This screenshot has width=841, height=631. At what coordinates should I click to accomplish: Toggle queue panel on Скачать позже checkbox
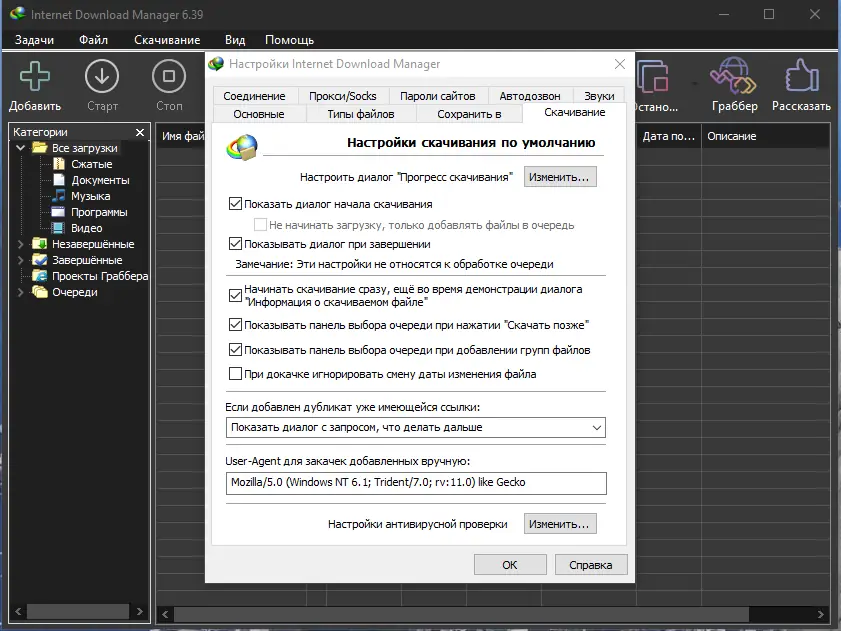[x=235, y=325]
